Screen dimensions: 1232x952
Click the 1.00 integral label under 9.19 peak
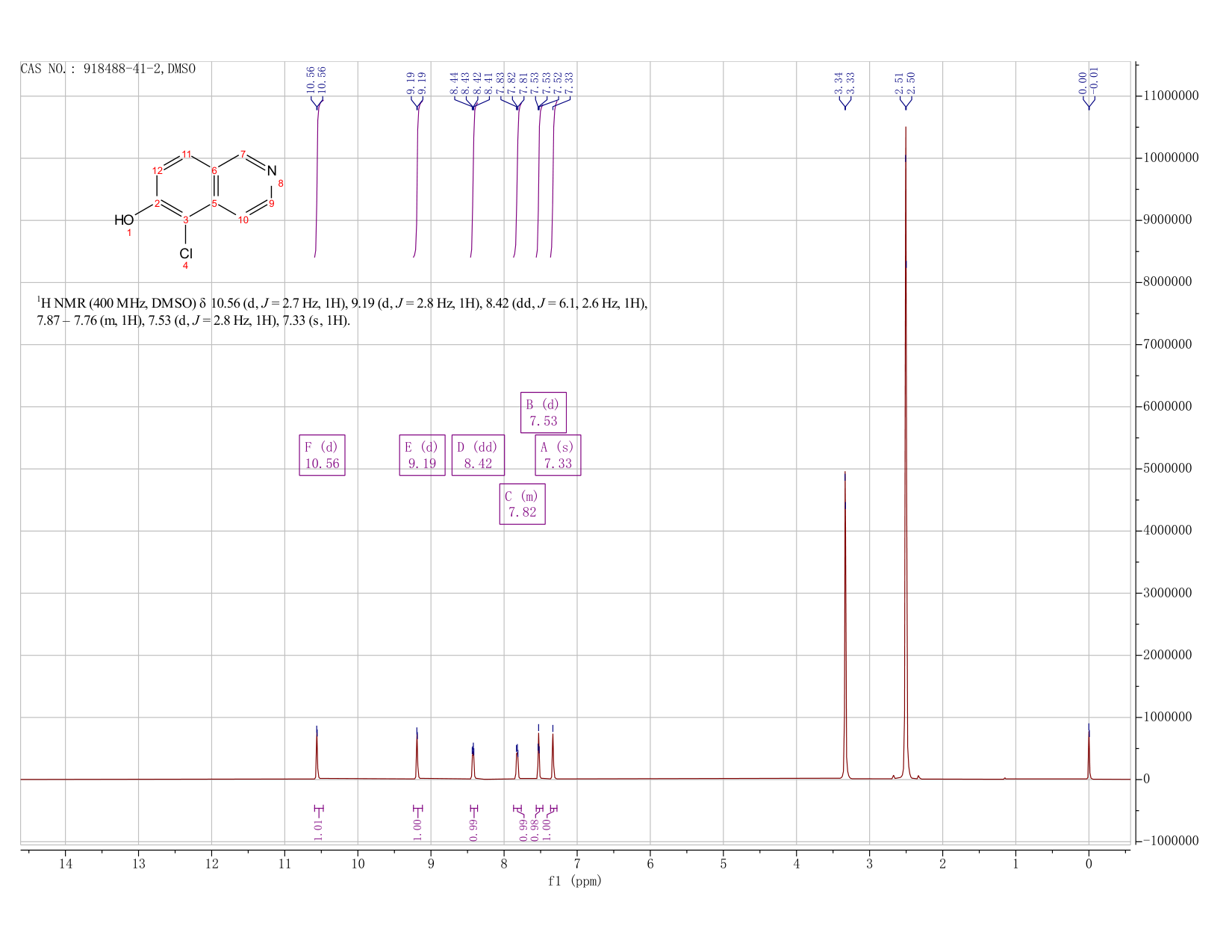coord(417,829)
